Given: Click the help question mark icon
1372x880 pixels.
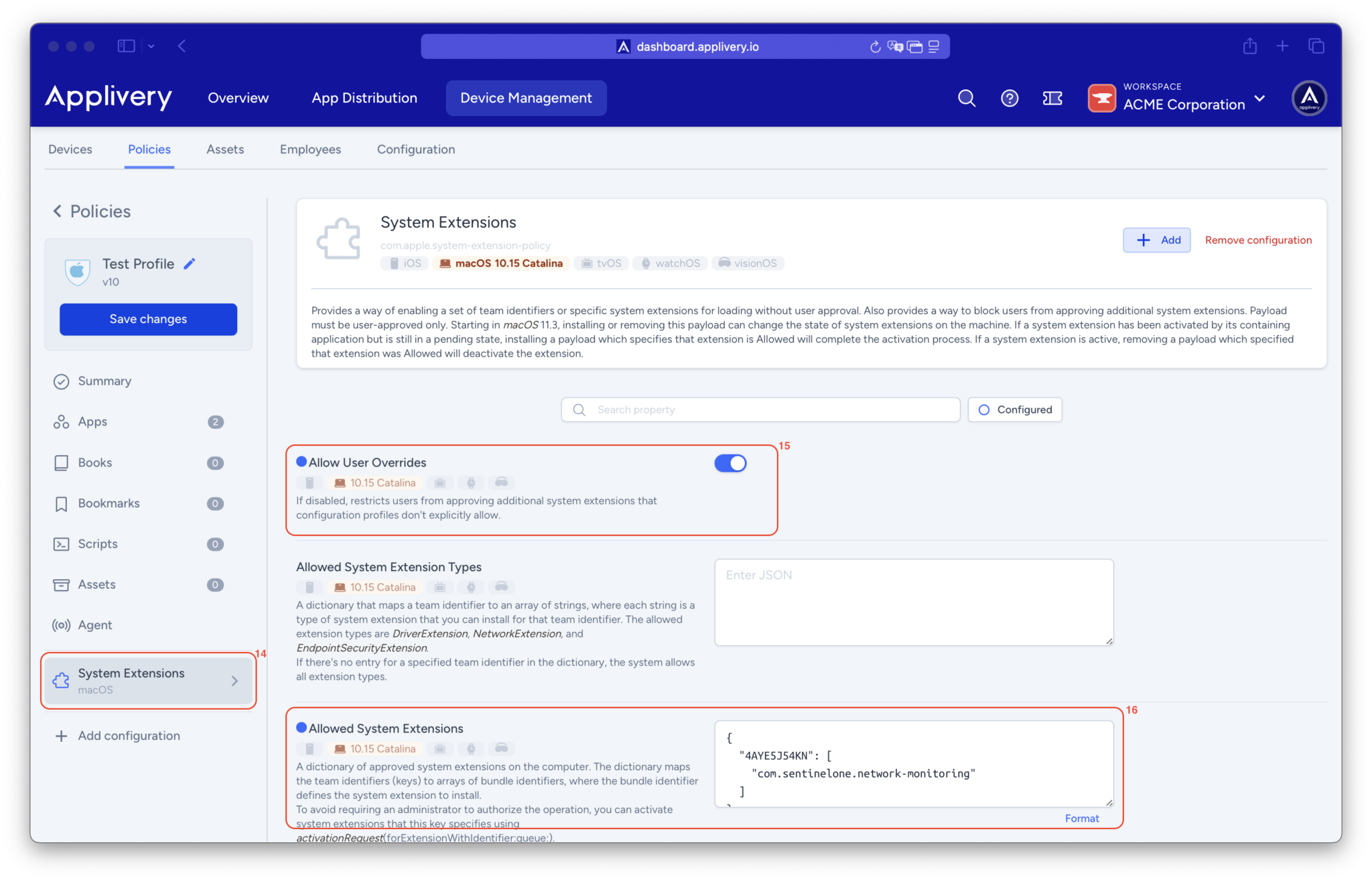Looking at the screenshot, I should [x=1010, y=98].
